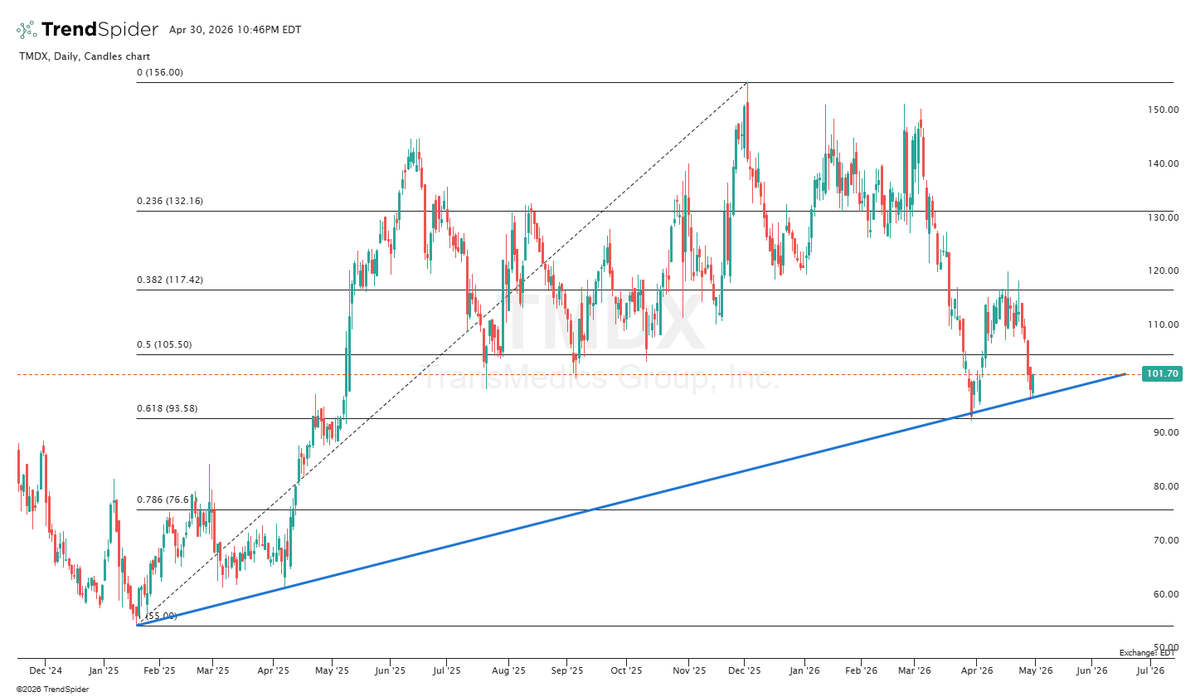This screenshot has width=1200, height=697.
Task: Click the Apr '26 date label
Action: [976, 672]
